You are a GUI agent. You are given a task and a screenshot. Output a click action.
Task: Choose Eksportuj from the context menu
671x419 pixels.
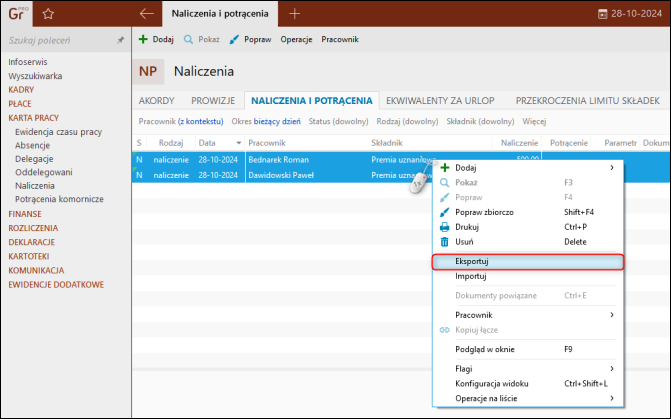tap(528, 262)
